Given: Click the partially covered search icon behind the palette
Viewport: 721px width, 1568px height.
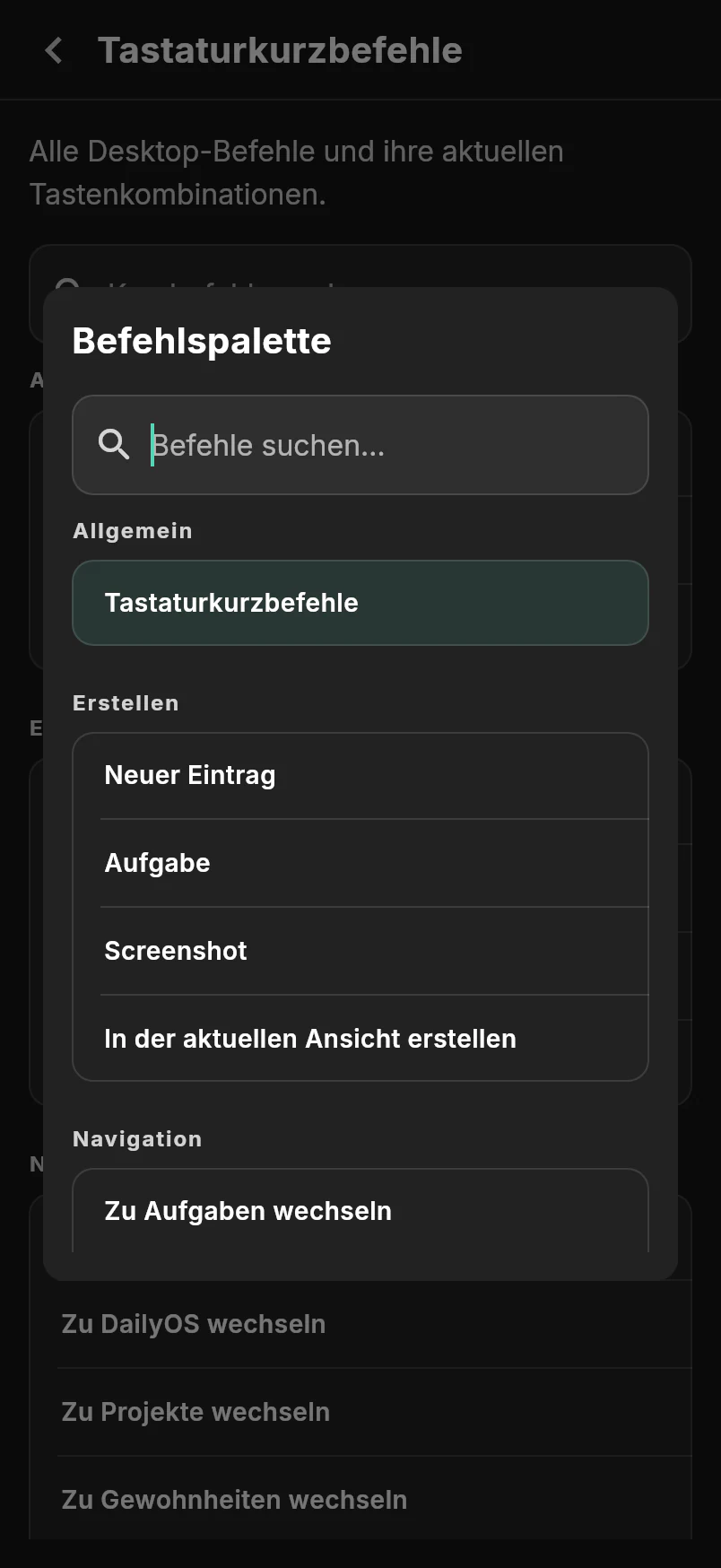Looking at the screenshot, I should click(67, 283).
